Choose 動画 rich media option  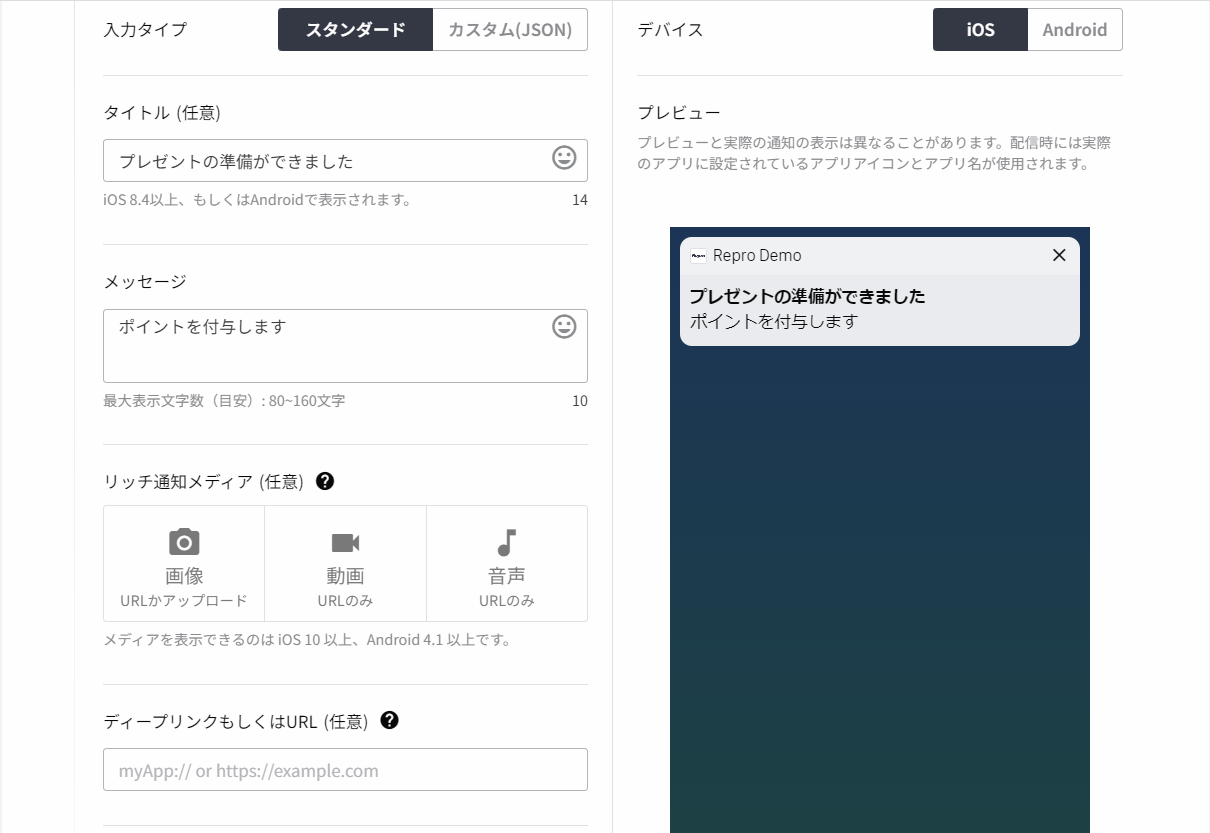coord(345,564)
